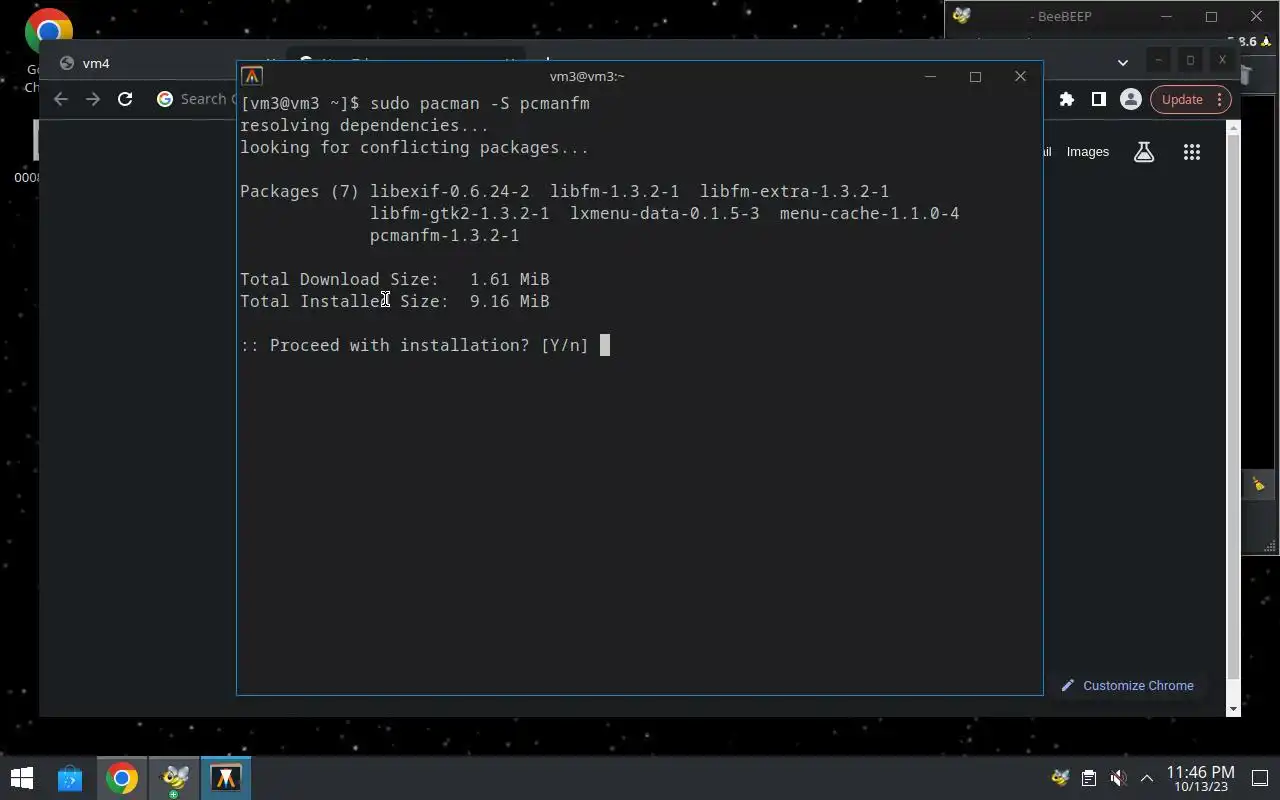Go forward in Chrome
The height and width of the screenshot is (800, 1280).
pos(93,99)
